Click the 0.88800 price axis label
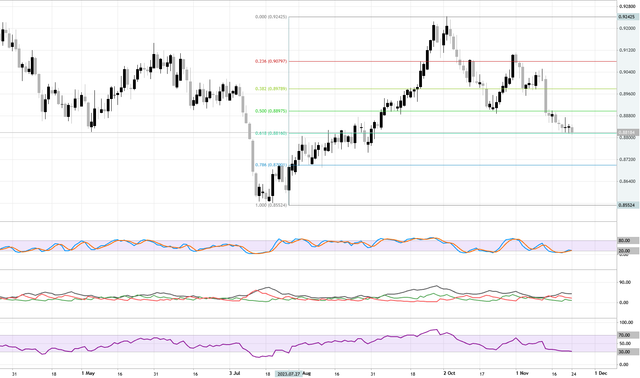 tap(627, 116)
